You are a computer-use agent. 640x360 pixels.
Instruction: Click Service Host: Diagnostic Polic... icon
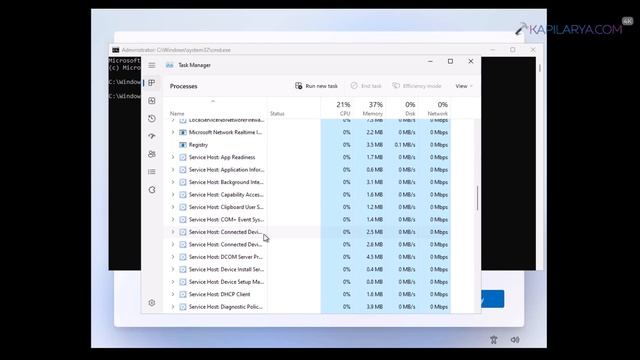tap(183, 307)
